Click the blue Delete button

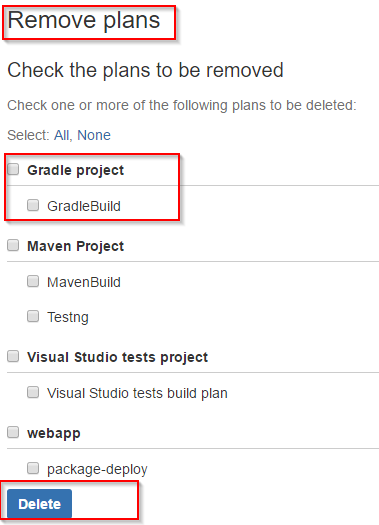(40, 504)
